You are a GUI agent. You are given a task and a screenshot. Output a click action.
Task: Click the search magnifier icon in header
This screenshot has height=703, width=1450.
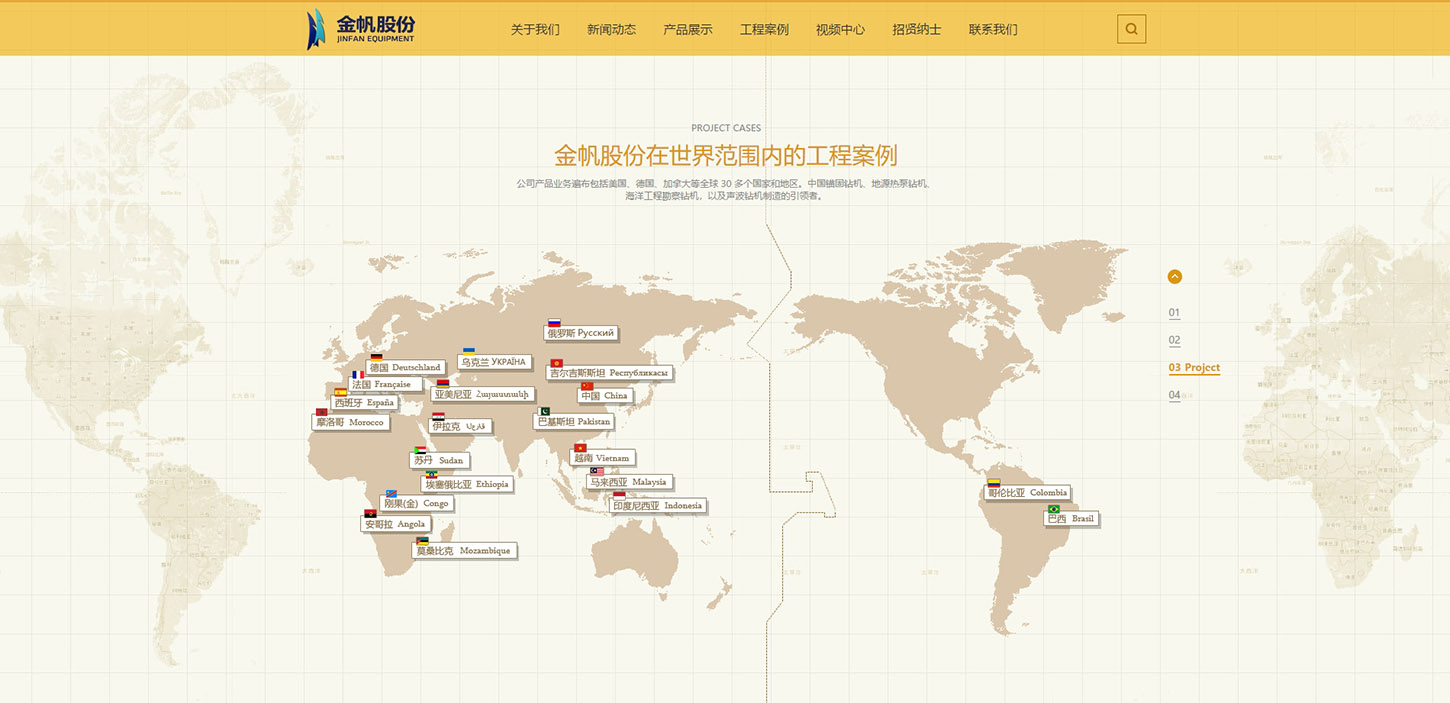click(1131, 29)
